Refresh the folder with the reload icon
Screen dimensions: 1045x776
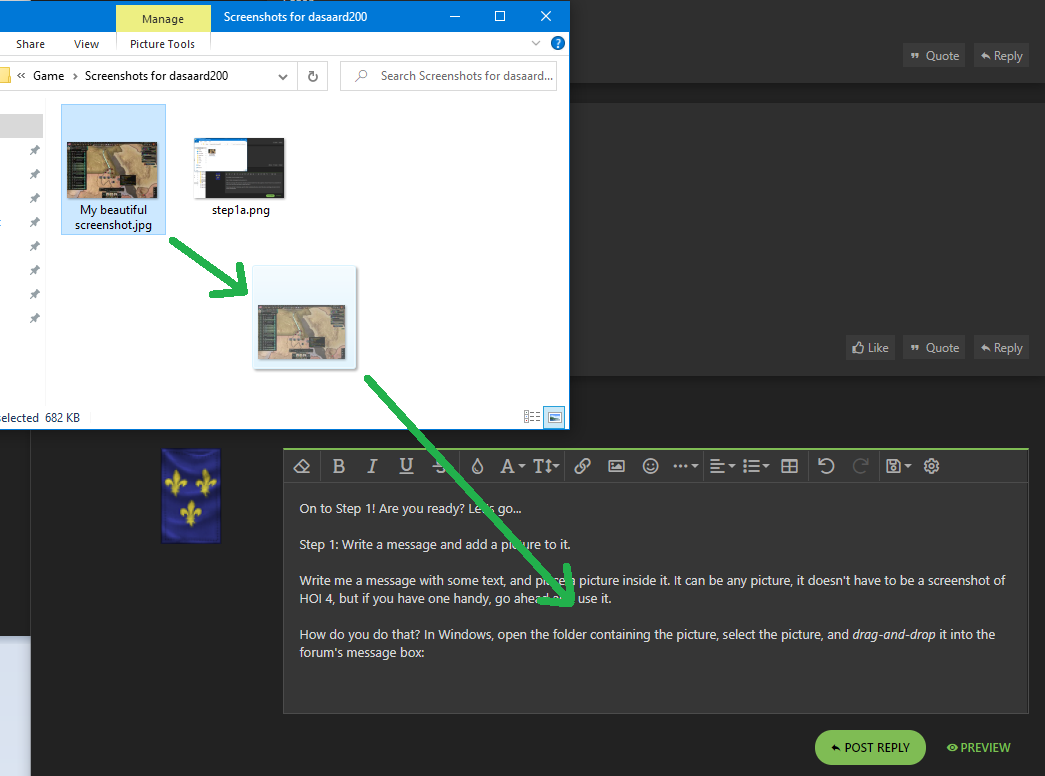click(x=313, y=76)
